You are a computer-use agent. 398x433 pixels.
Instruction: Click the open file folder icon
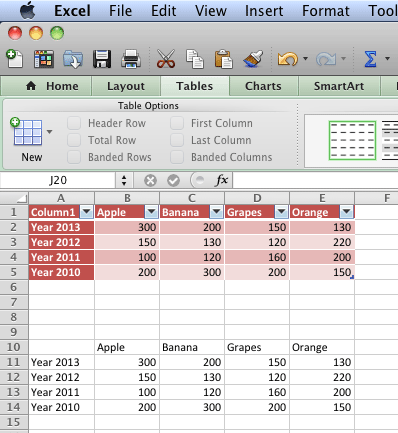click(73, 59)
